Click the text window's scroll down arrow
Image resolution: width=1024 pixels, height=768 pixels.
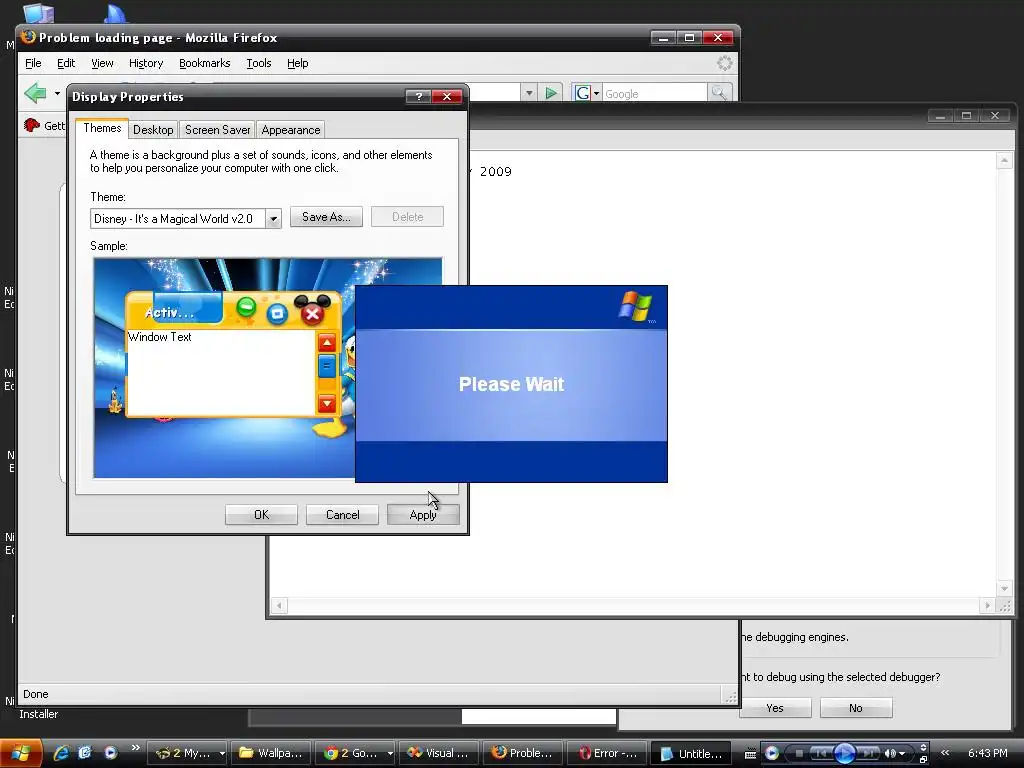1004,588
